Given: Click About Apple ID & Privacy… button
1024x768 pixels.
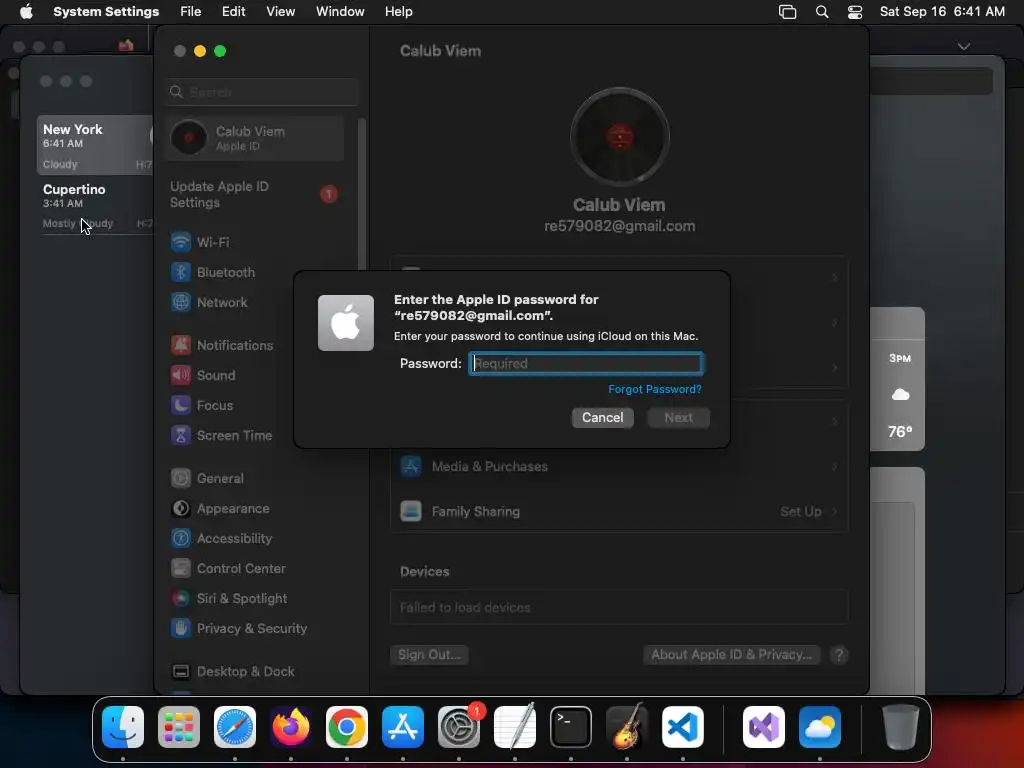Looking at the screenshot, I should (x=731, y=654).
